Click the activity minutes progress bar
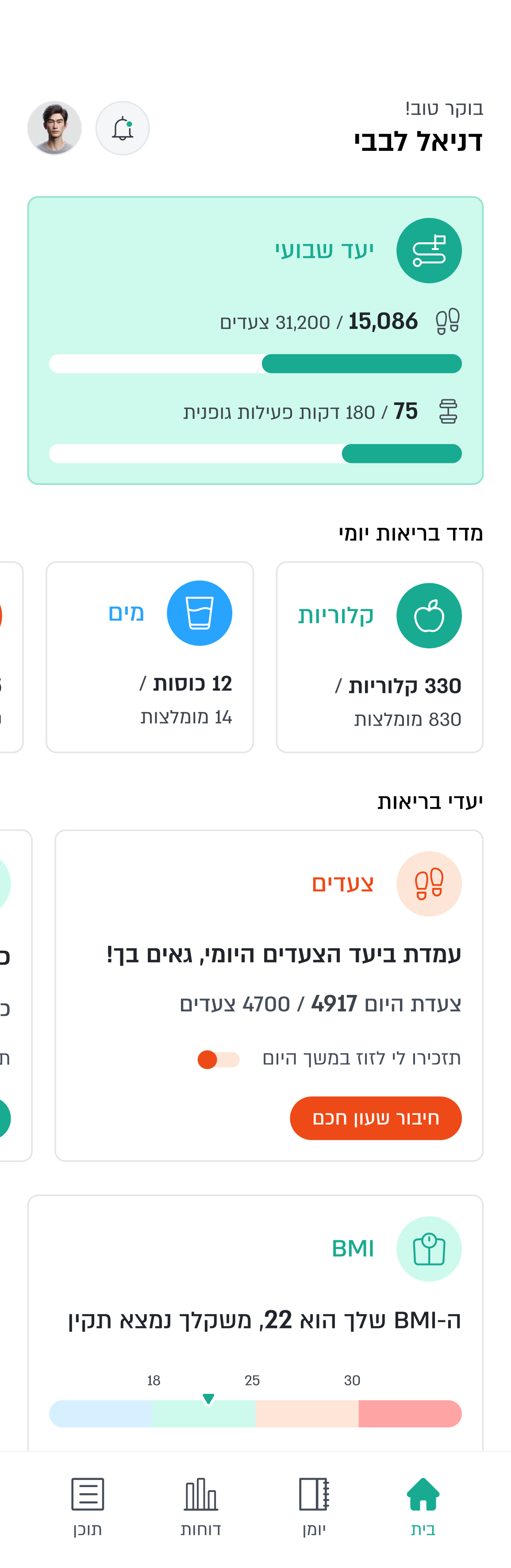This screenshot has height=1568, width=511. 255,454
